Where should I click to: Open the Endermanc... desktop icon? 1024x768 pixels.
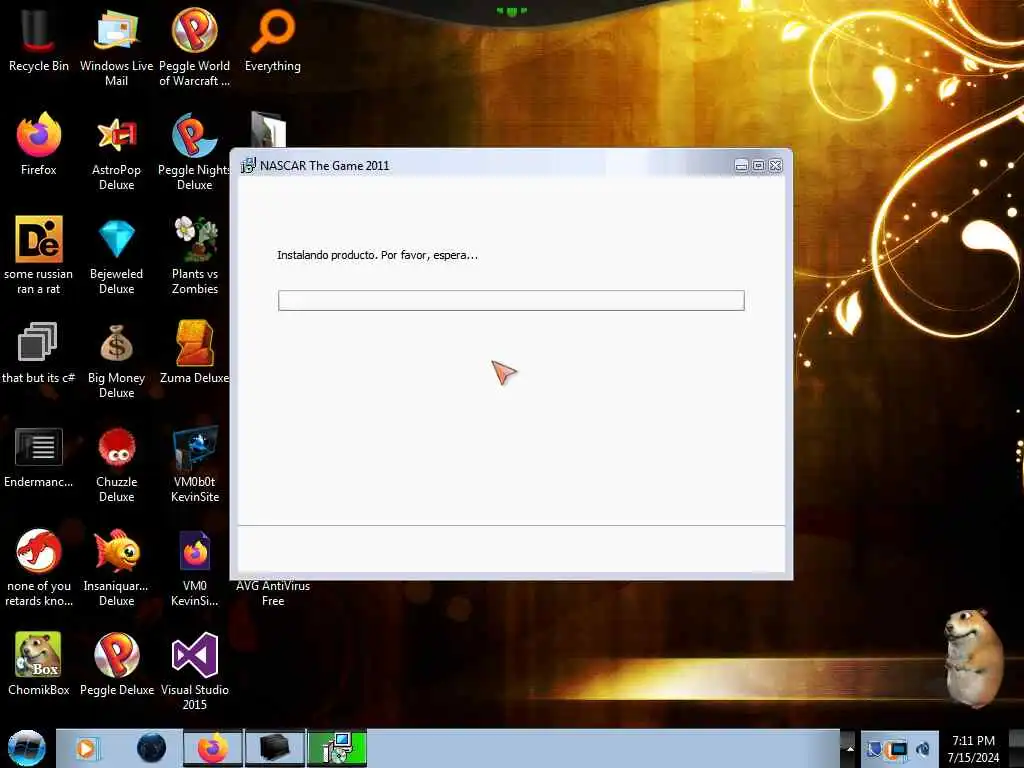click(38, 457)
